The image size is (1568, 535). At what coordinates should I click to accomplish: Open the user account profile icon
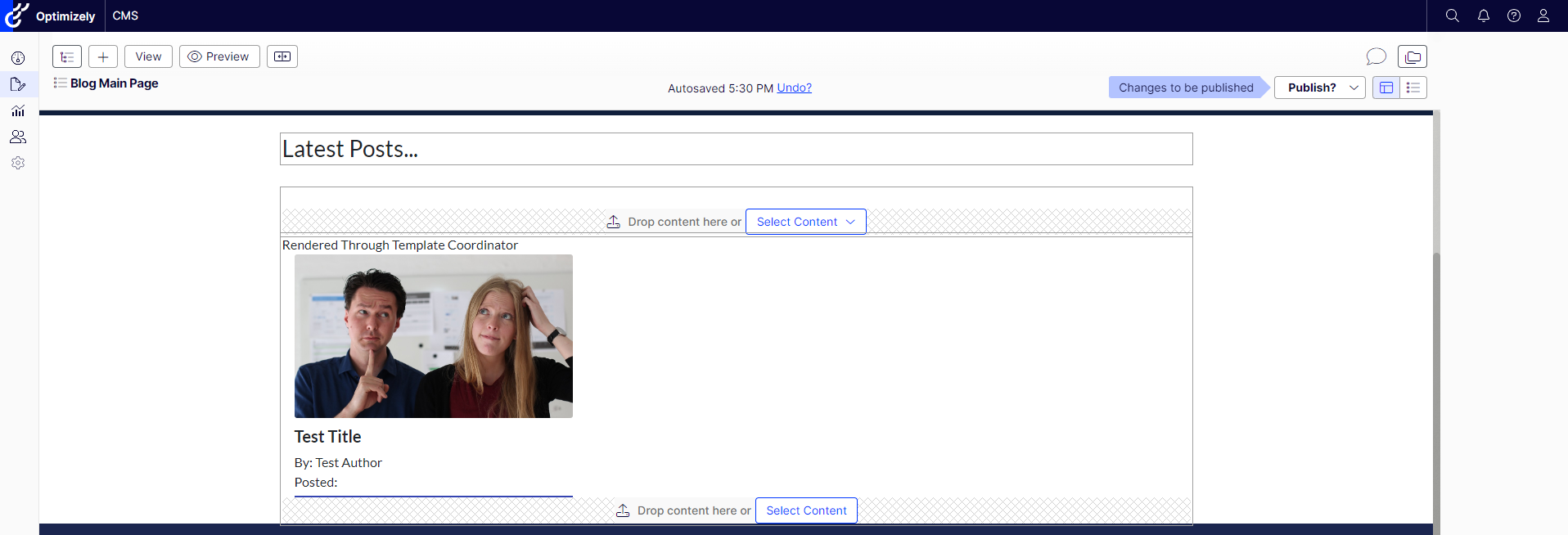coord(1543,16)
